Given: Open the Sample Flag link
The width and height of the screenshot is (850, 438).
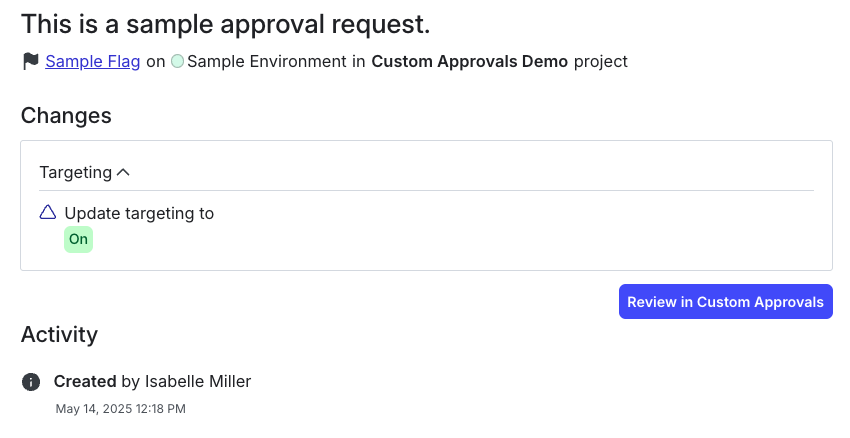Looking at the screenshot, I should (x=93, y=62).
